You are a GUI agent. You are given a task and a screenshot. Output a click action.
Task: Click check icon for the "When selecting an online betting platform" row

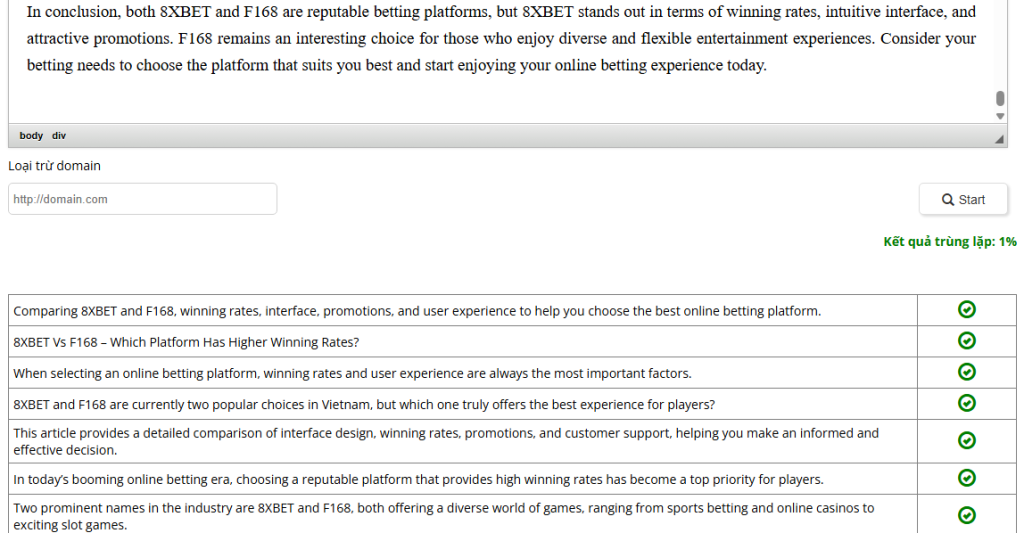966,372
